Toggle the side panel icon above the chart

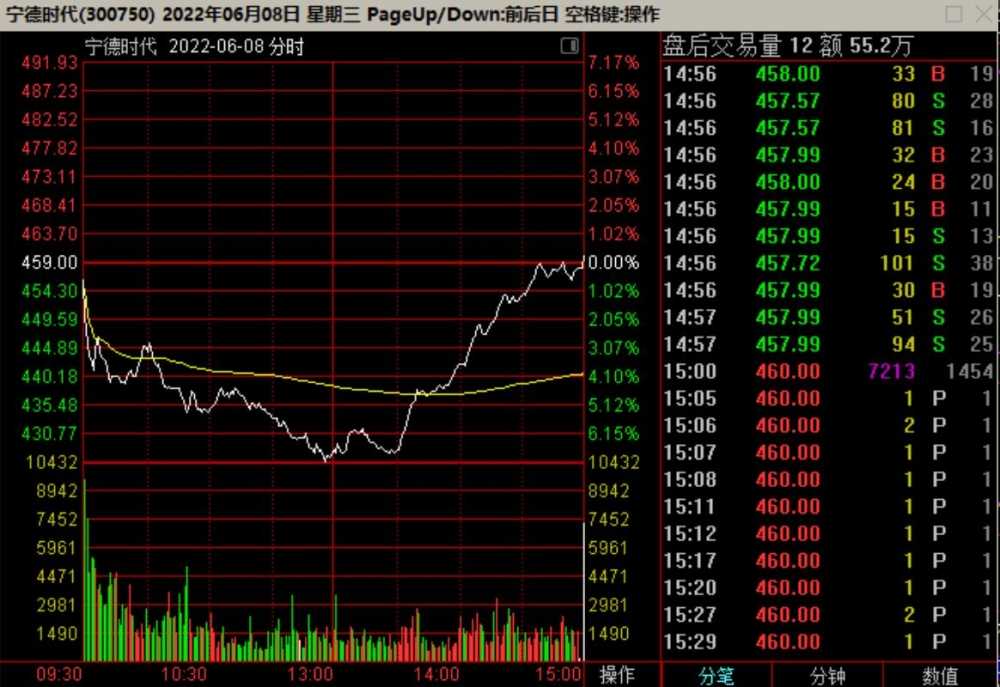click(570, 46)
